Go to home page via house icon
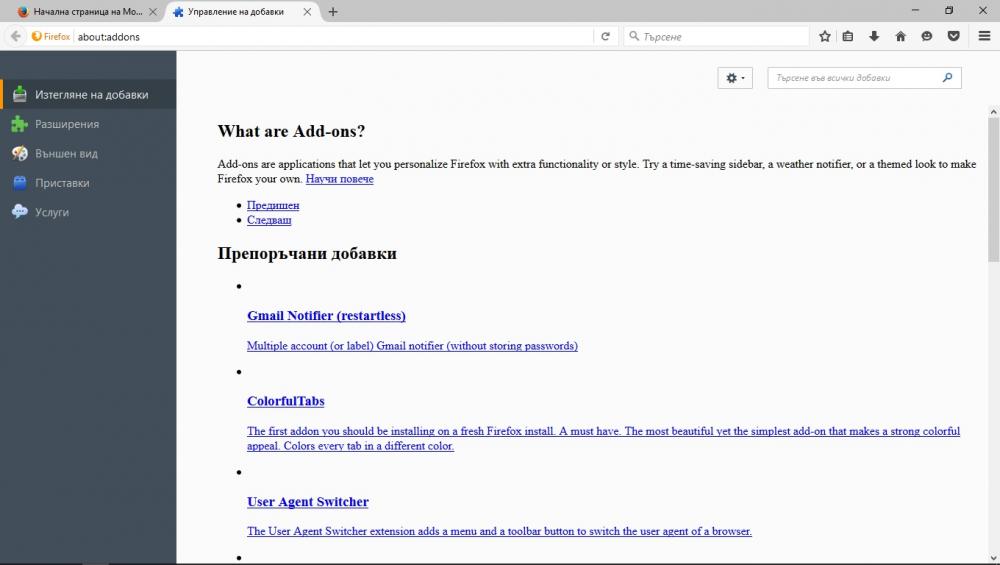Image resolution: width=1000 pixels, height=565 pixels. coord(901,36)
